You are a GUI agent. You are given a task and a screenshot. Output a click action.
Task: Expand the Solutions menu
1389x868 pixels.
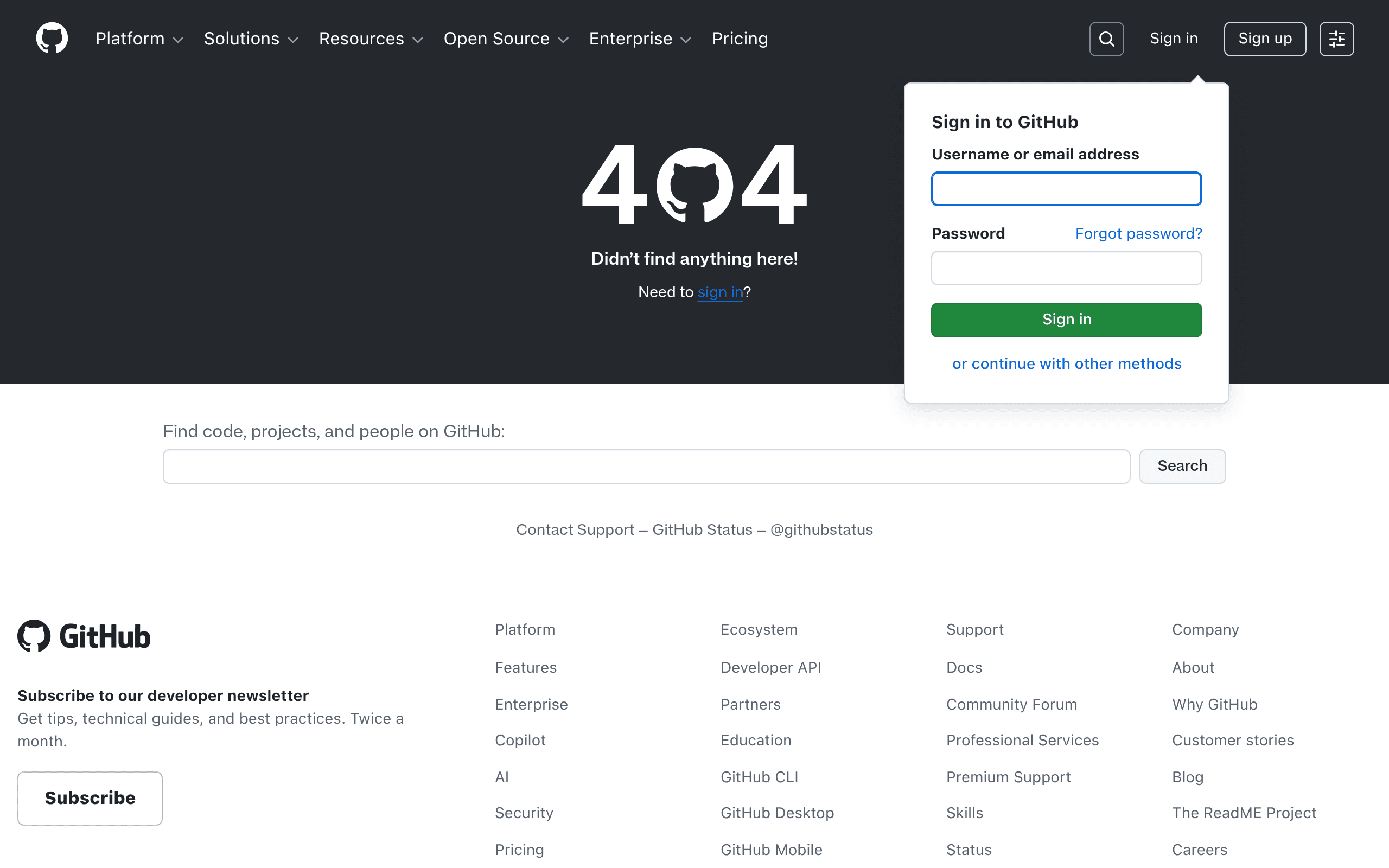[251, 39]
